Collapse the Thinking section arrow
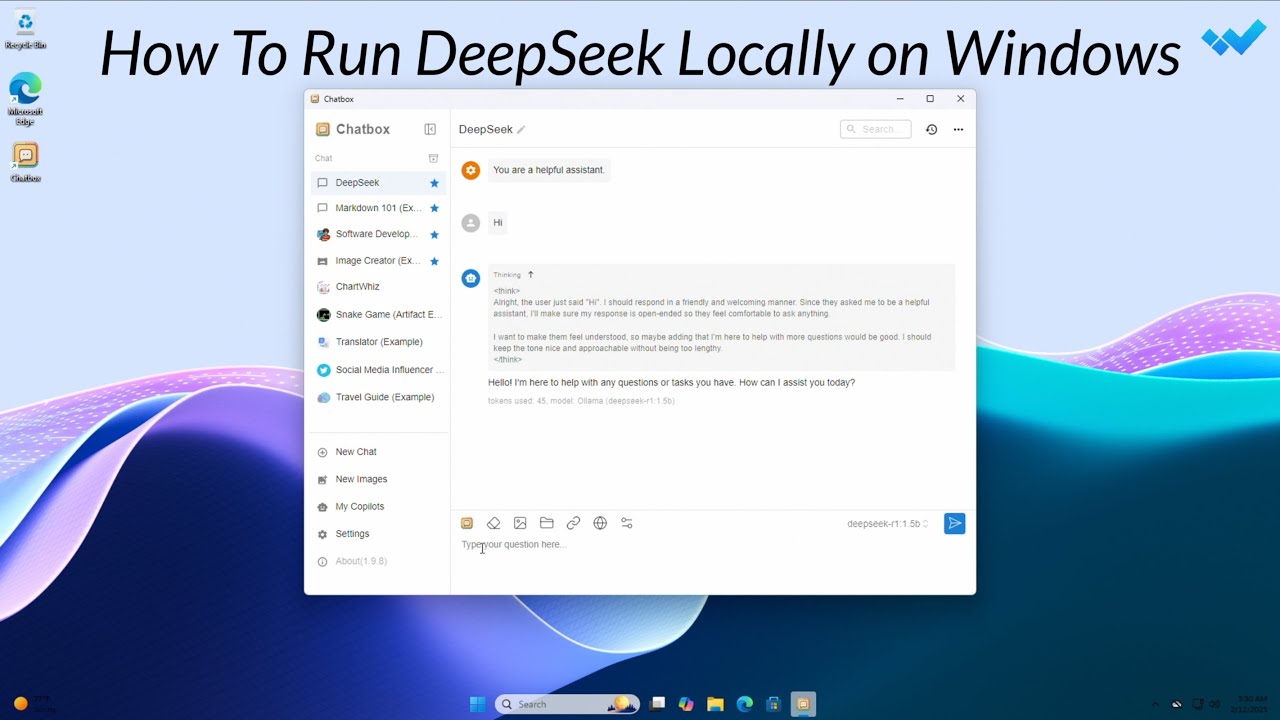Image resolution: width=1280 pixels, height=720 pixels. (531, 274)
